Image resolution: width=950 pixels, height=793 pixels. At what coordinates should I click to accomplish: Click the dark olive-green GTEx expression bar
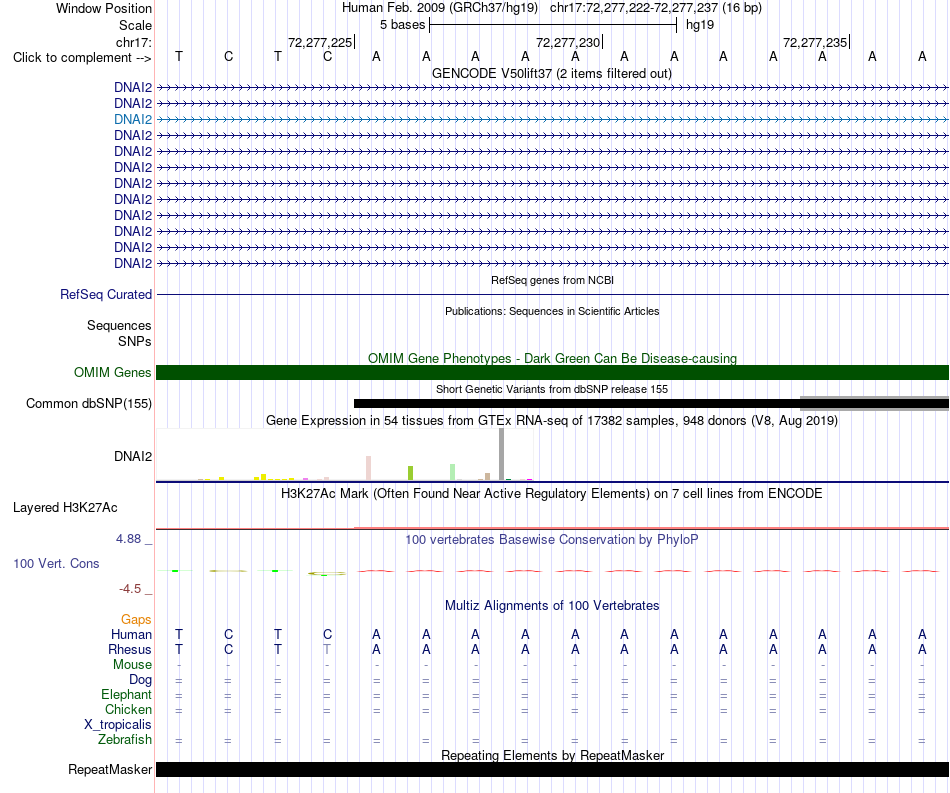tap(411, 473)
